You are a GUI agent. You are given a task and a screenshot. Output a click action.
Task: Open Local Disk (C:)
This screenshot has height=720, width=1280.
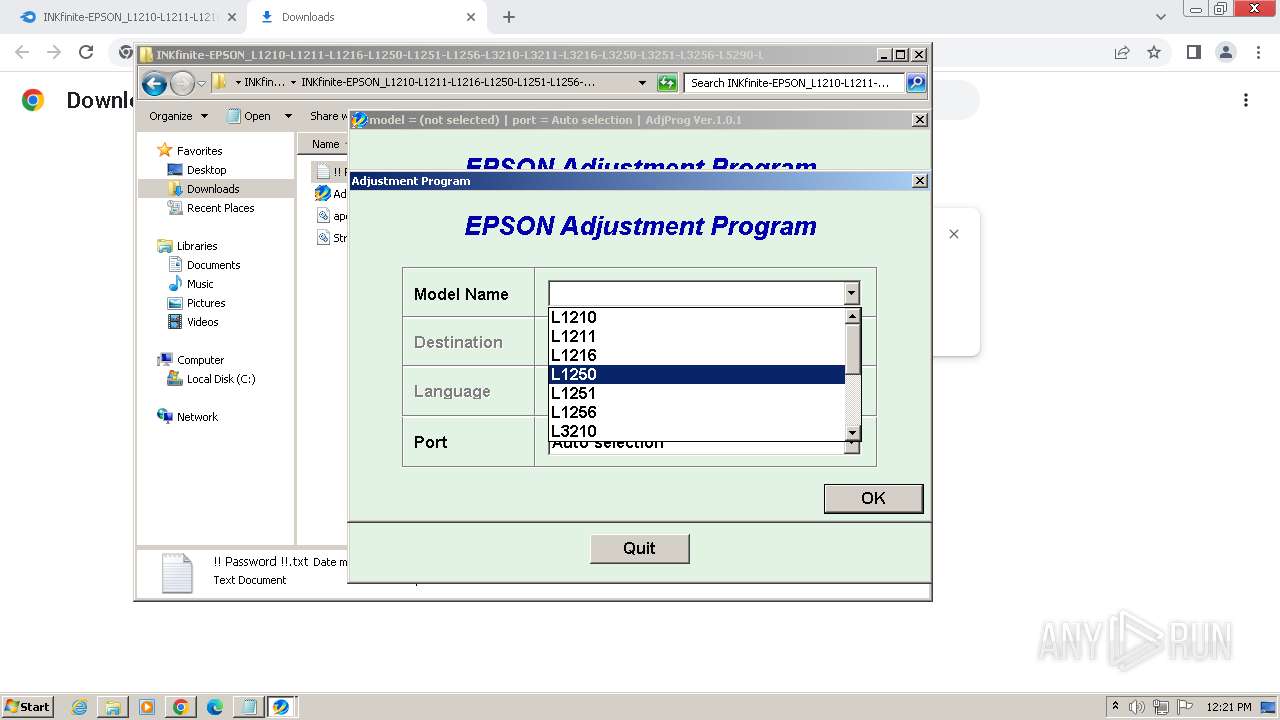(x=221, y=379)
